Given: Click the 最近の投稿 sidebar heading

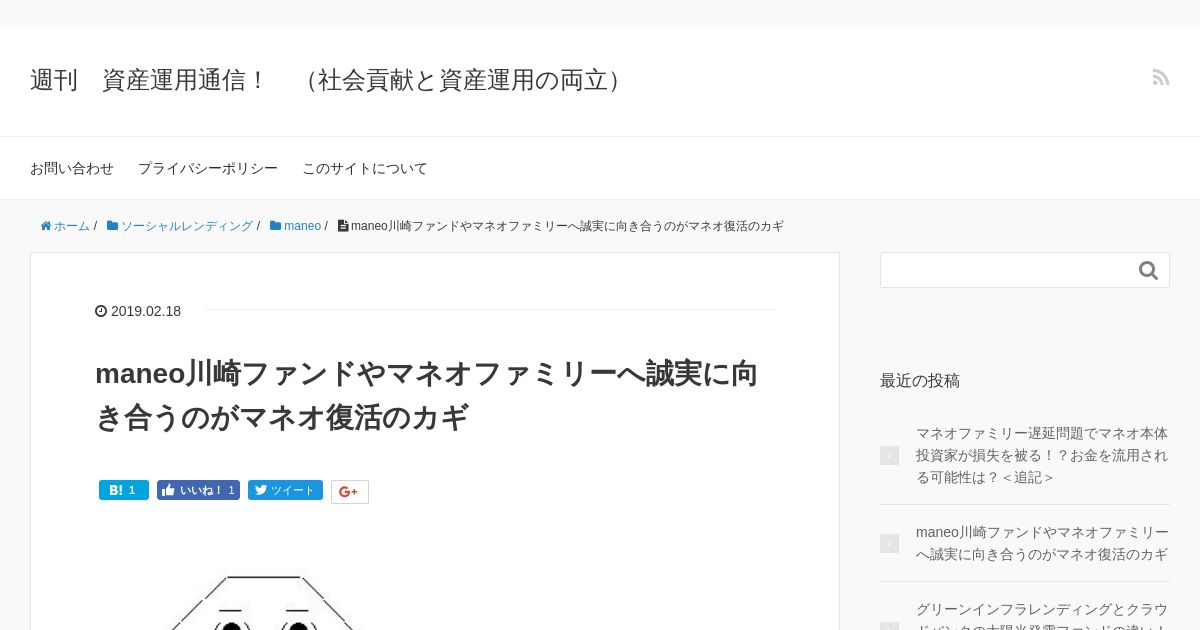Looking at the screenshot, I should (920, 380).
